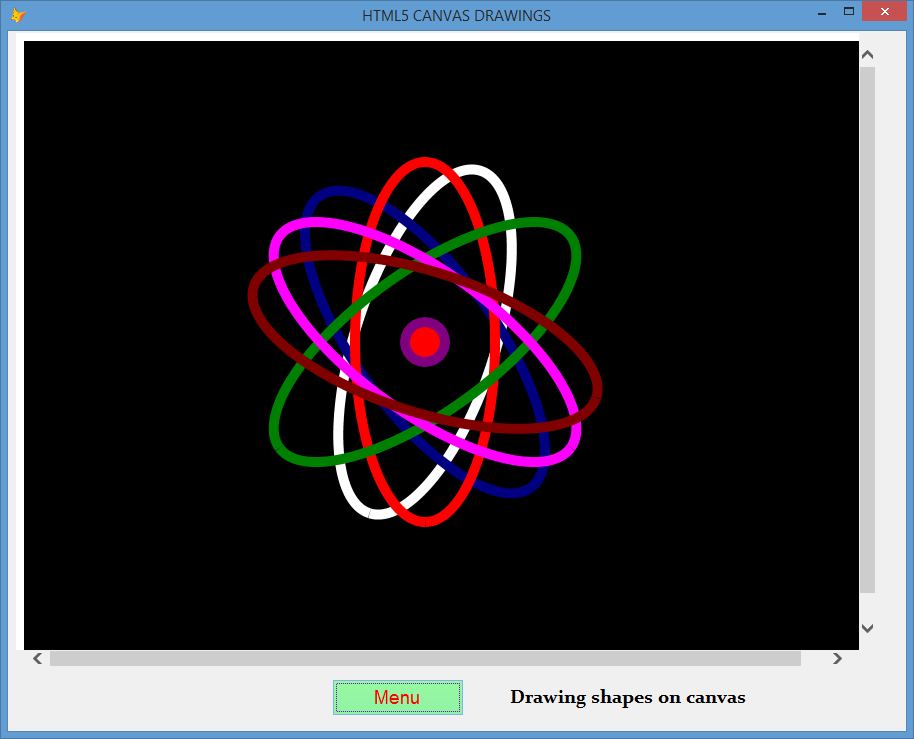
Task: Click the HTML5 CANVAS DRAWINGS title text
Action: 456,15
